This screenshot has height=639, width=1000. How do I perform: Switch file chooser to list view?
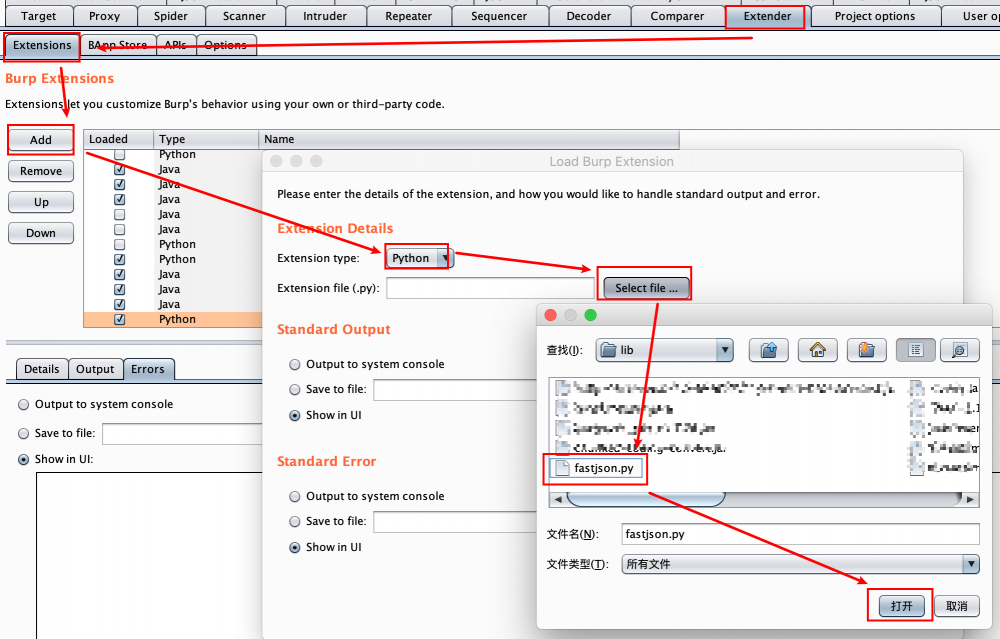point(915,350)
